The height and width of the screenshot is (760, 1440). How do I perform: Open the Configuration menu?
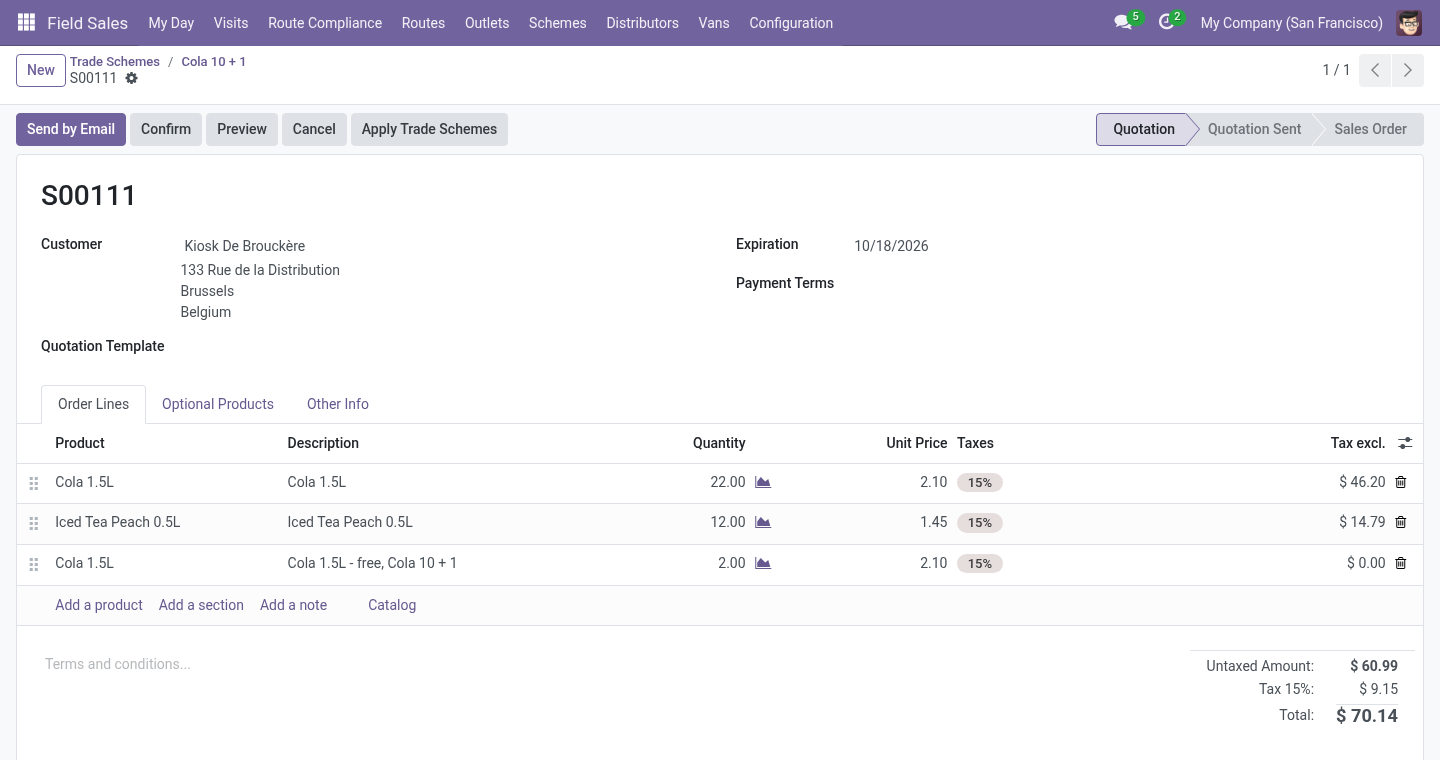(x=791, y=22)
